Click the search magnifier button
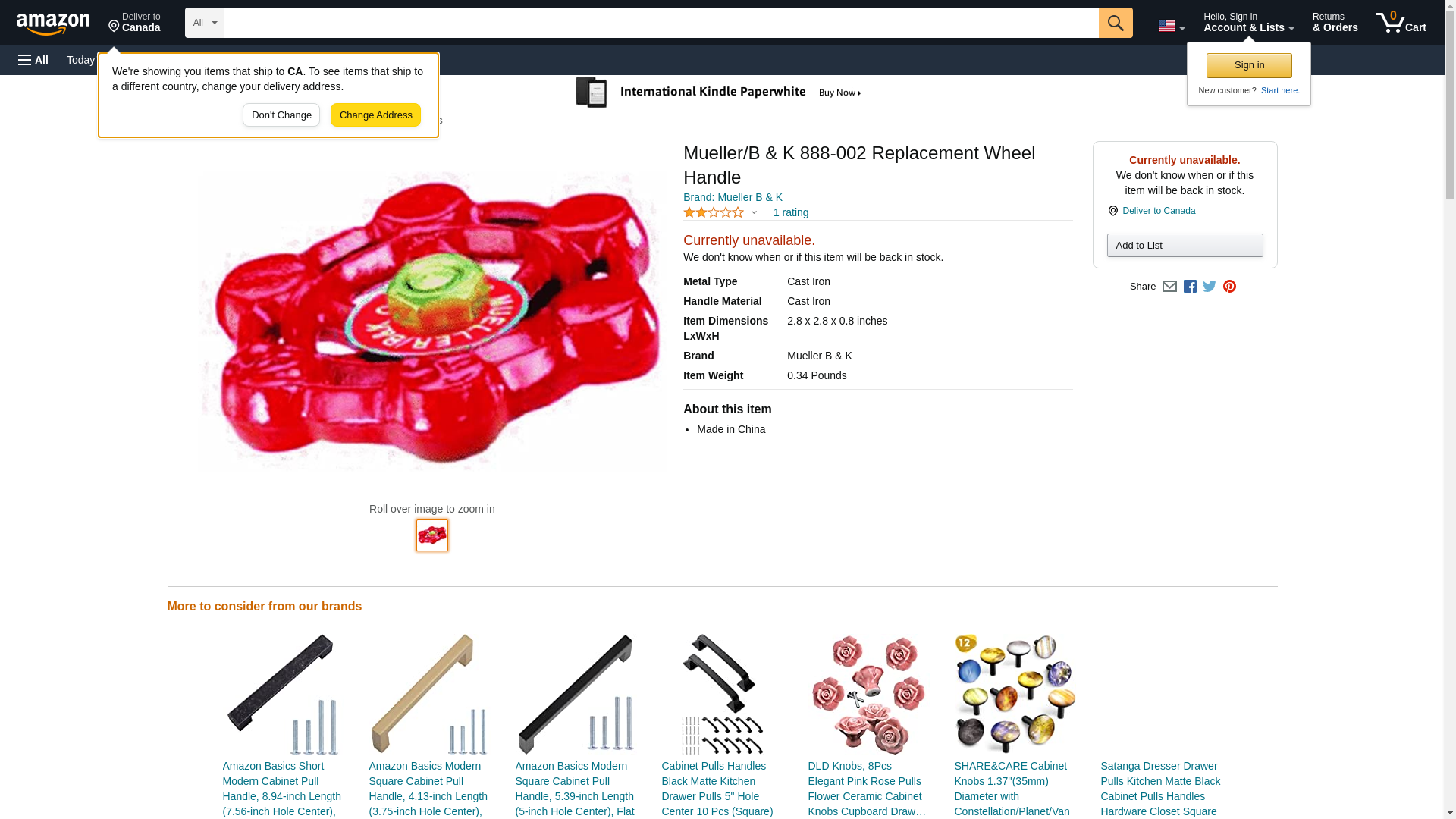 [x=1115, y=23]
